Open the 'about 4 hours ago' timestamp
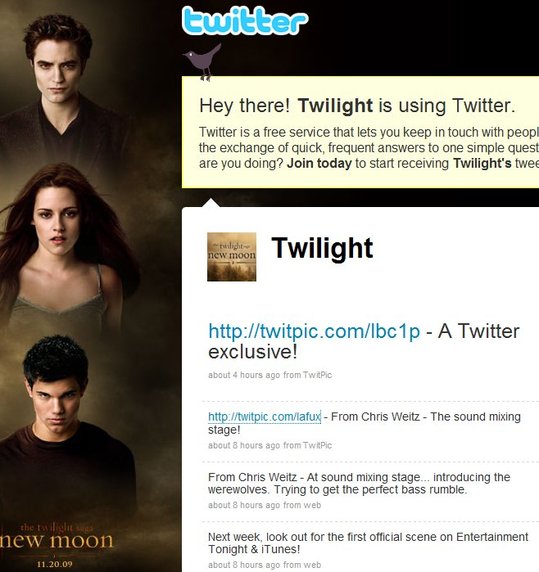Screen dimensions: 539x572 click(244, 375)
